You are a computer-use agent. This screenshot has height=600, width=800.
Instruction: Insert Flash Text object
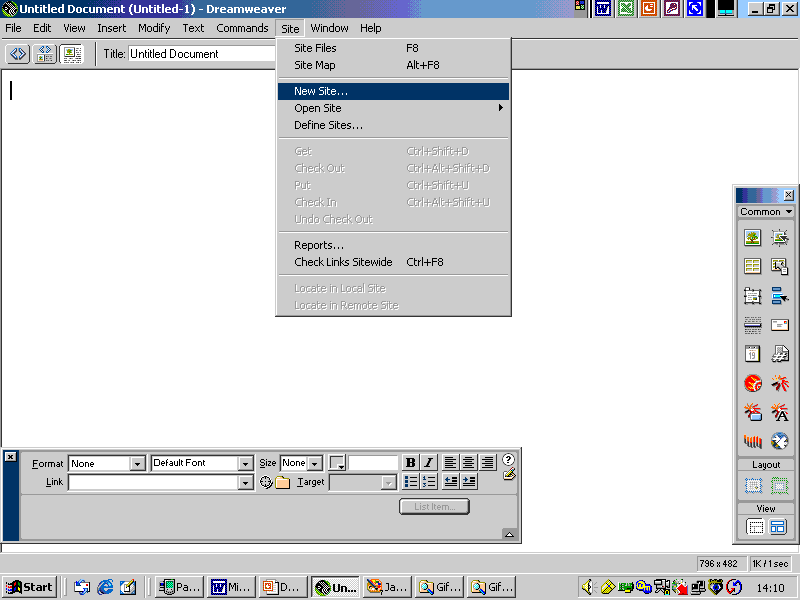pos(780,412)
